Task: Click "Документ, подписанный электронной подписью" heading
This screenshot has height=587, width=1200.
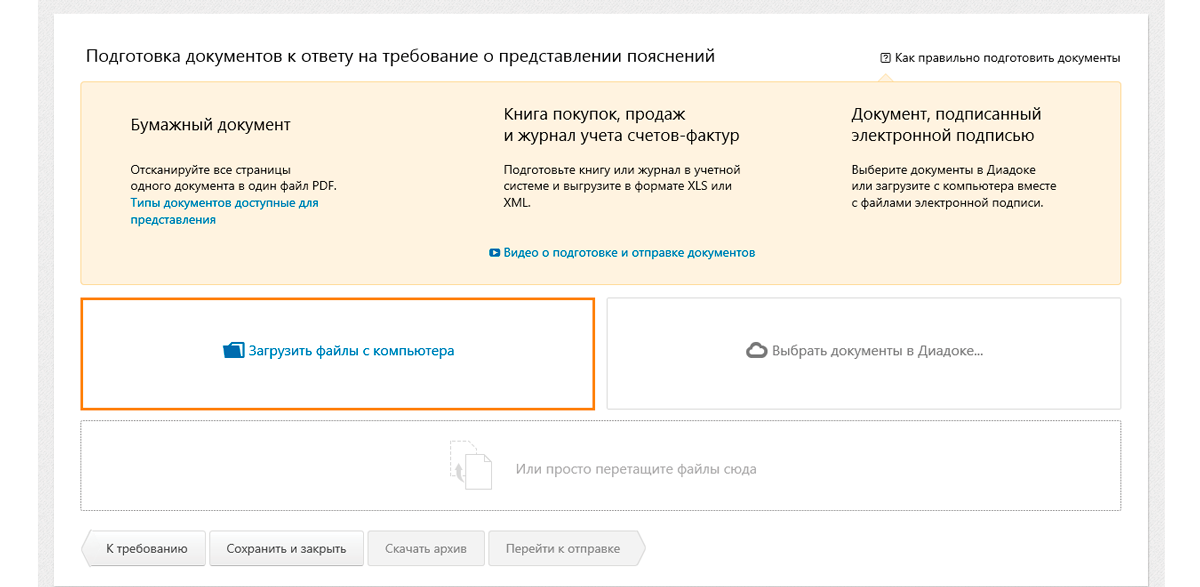Action: click(946, 125)
